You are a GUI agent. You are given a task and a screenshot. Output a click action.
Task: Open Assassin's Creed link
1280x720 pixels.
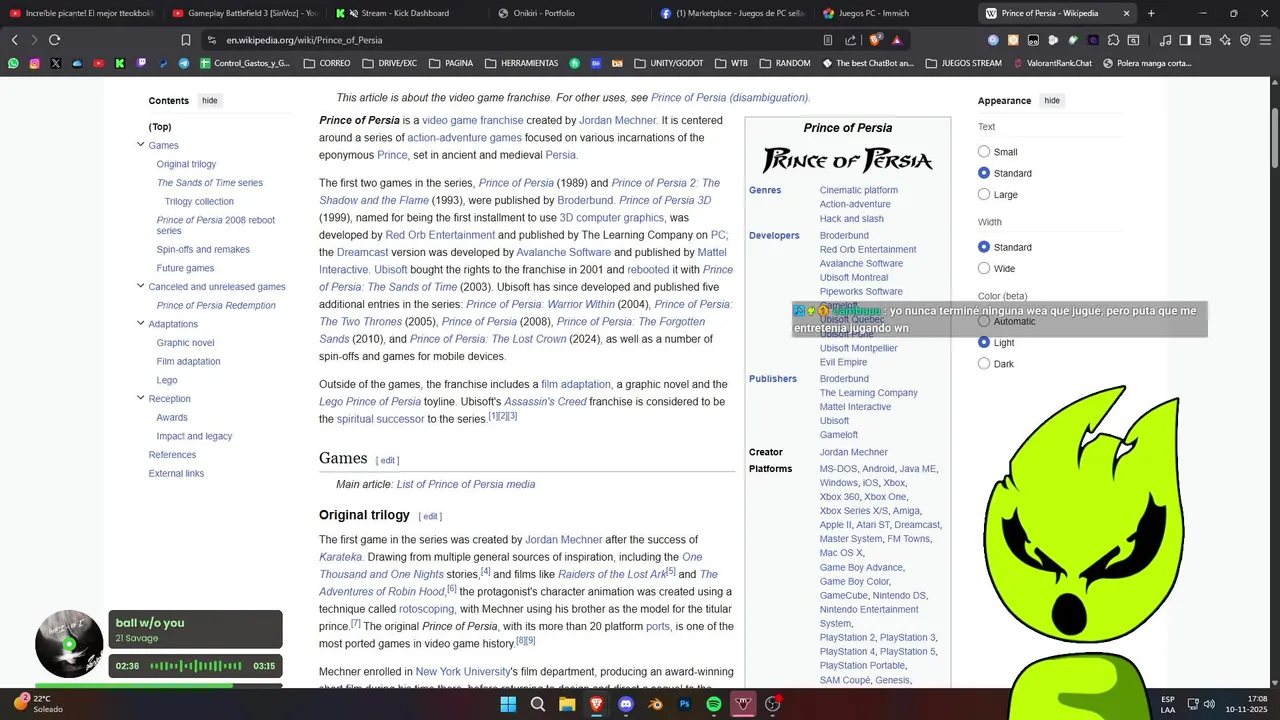545,402
